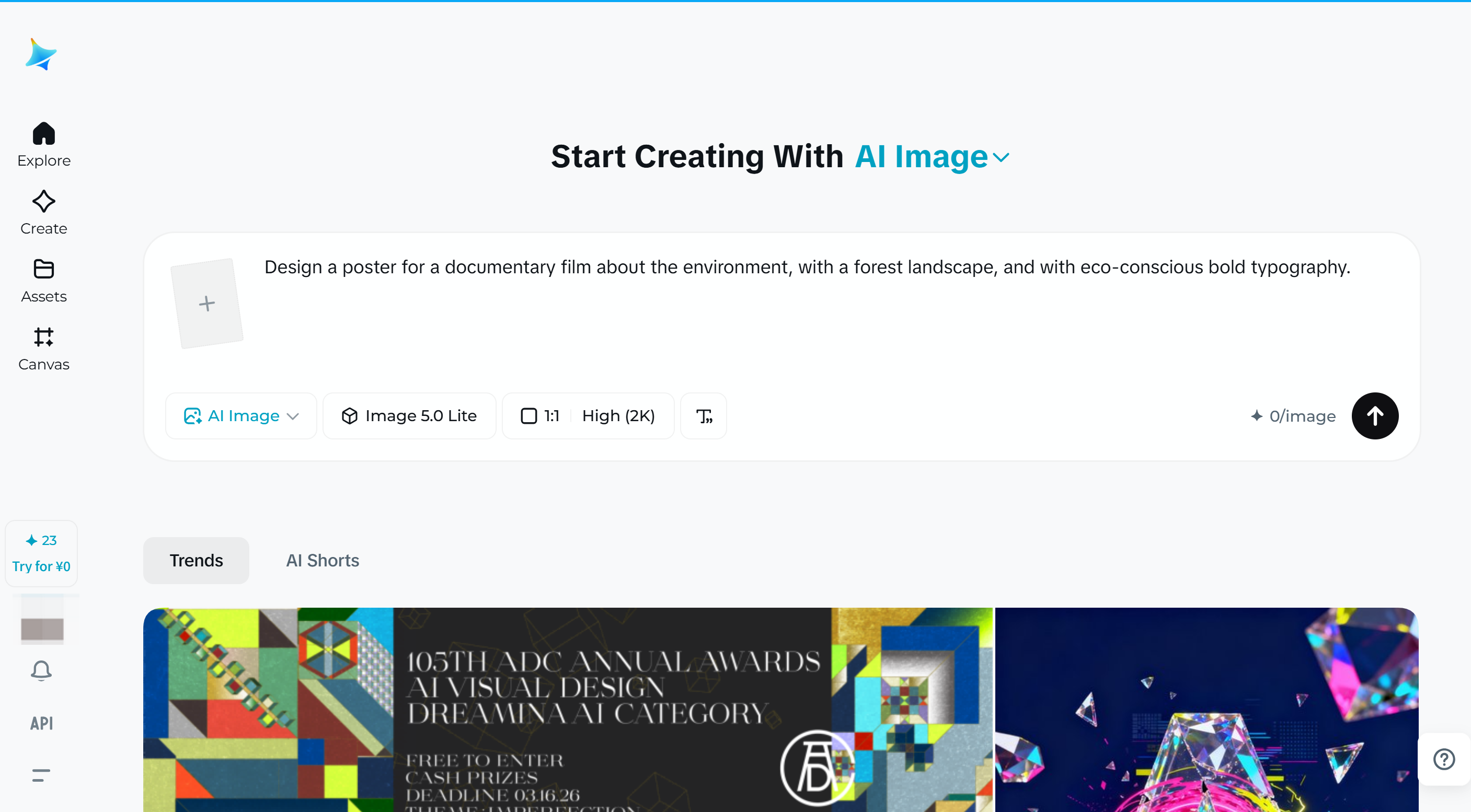Open the typography prompt options icon
The width and height of the screenshot is (1471, 812).
tap(703, 415)
